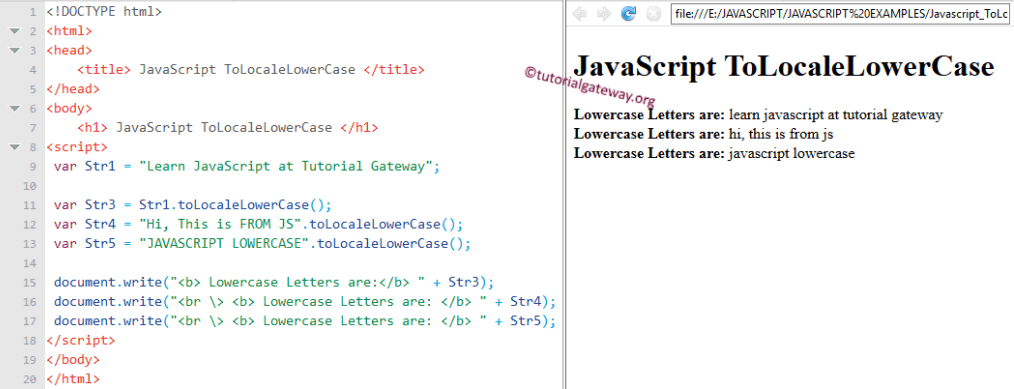Click the title tag line in the code
This screenshot has height=389, width=1014.
(x=251, y=70)
